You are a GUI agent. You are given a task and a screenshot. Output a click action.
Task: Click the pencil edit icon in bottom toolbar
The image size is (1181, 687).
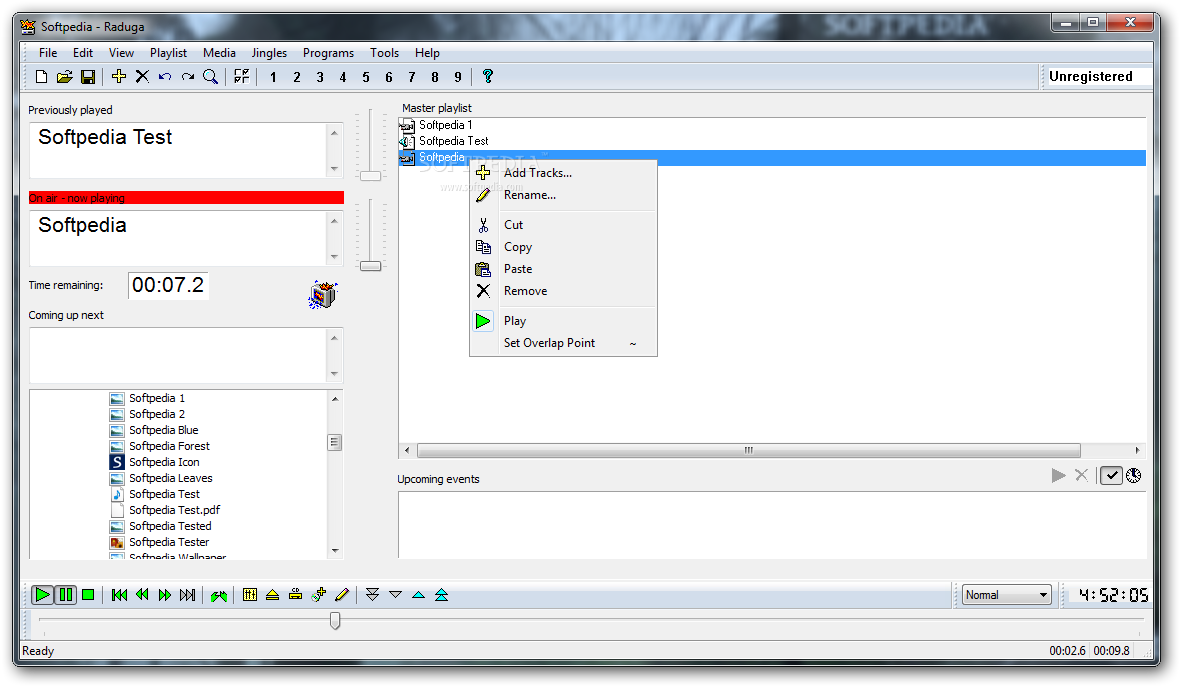[x=342, y=595]
